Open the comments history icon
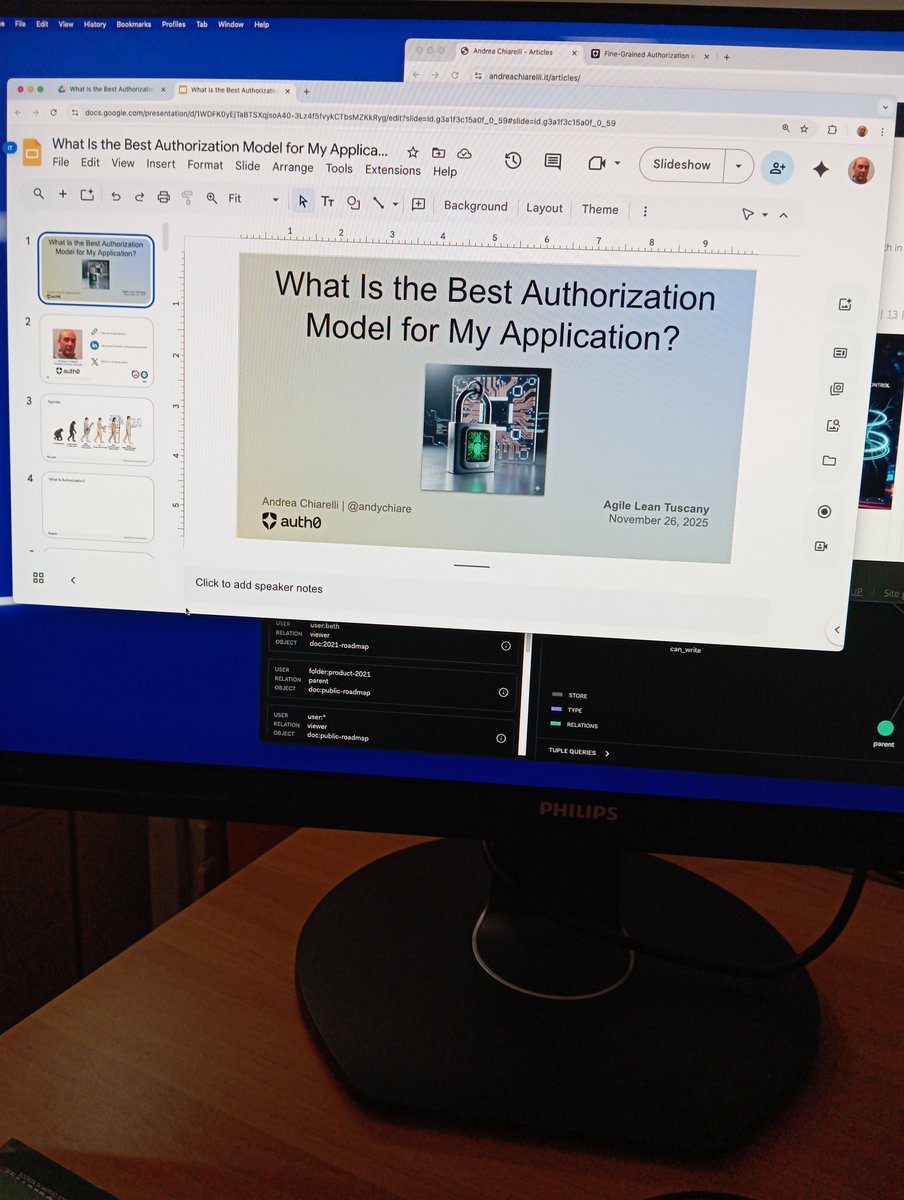 pyautogui.click(x=553, y=162)
